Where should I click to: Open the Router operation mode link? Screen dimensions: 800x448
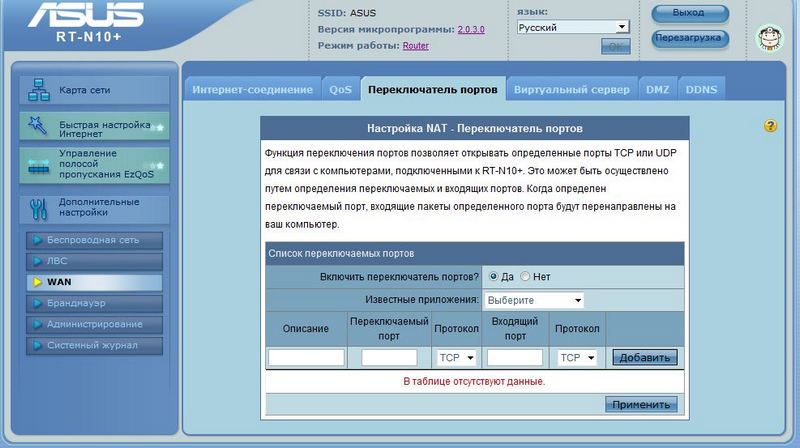click(x=416, y=46)
